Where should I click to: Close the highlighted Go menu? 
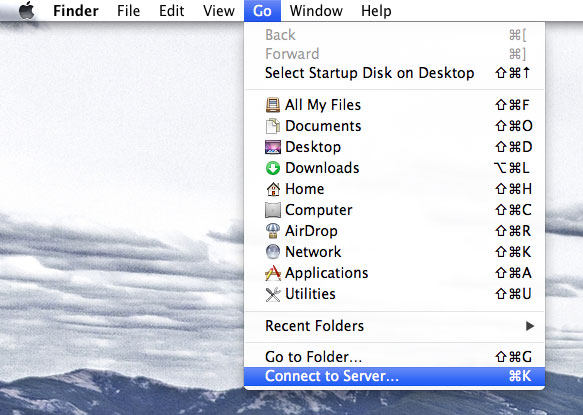(262, 11)
